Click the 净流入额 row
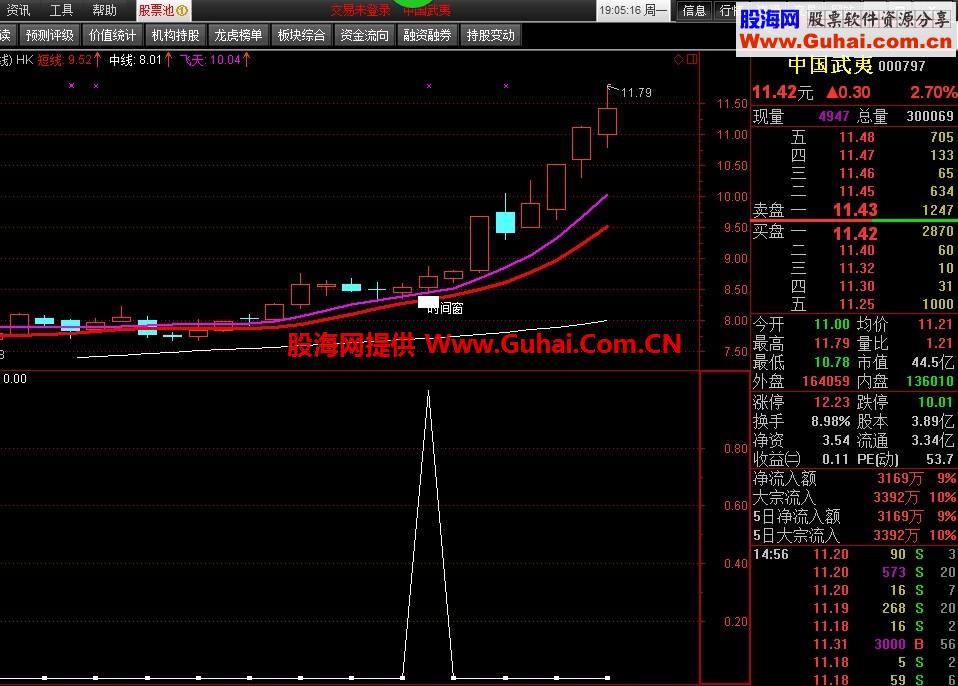The image size is (958, 686). (854, 478)
